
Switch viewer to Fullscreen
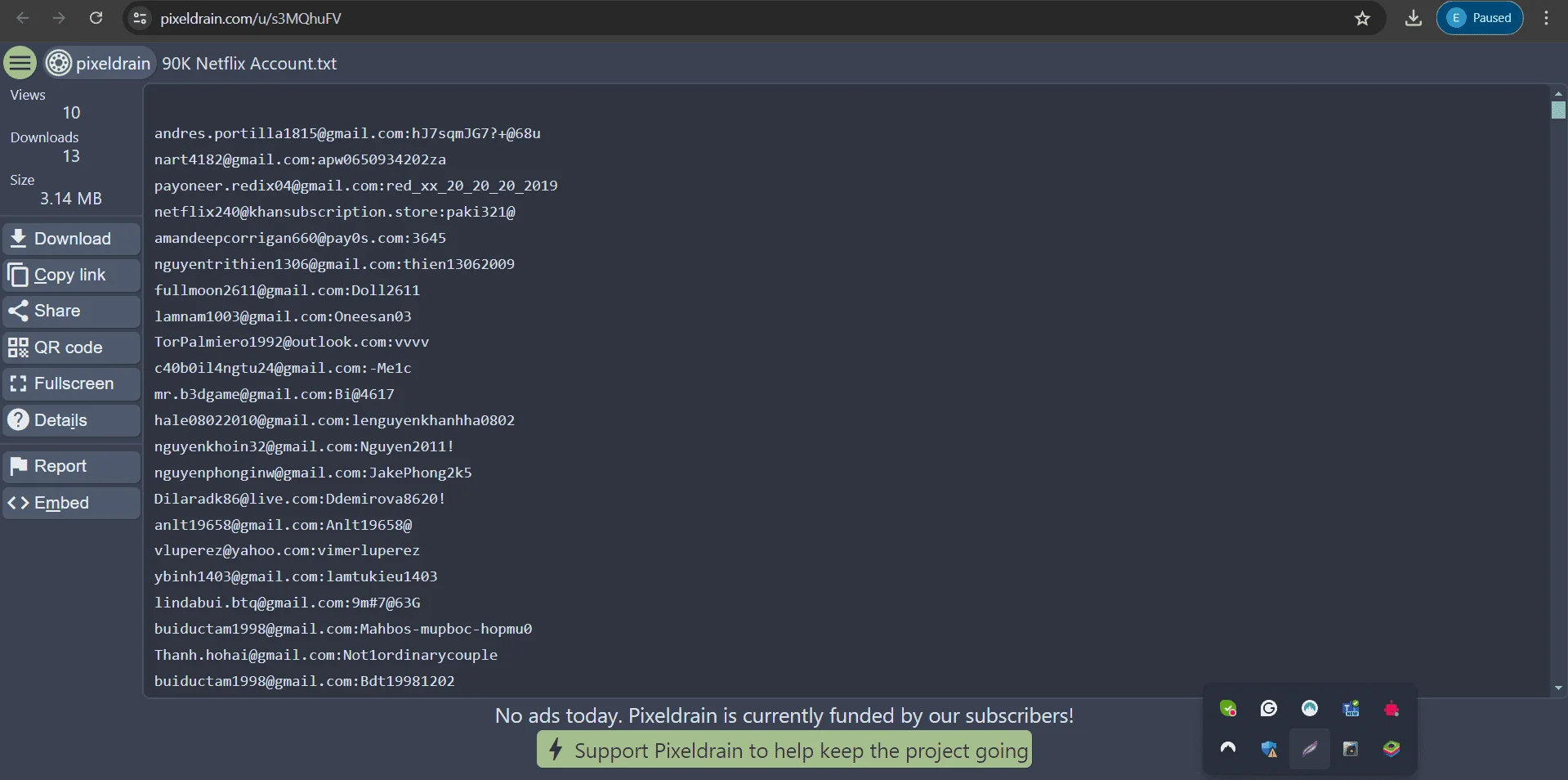pyautogui.click(x=71, y=383)
